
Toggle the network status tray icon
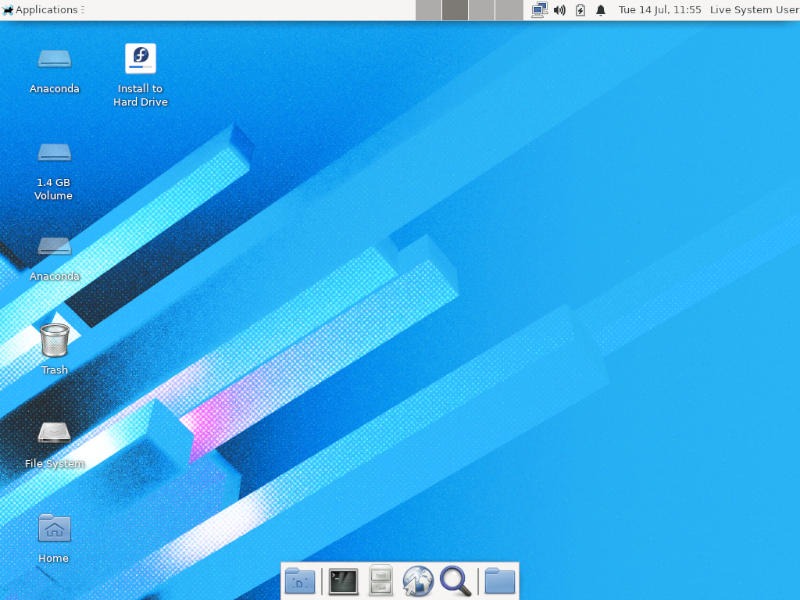(x=538, y=11)
